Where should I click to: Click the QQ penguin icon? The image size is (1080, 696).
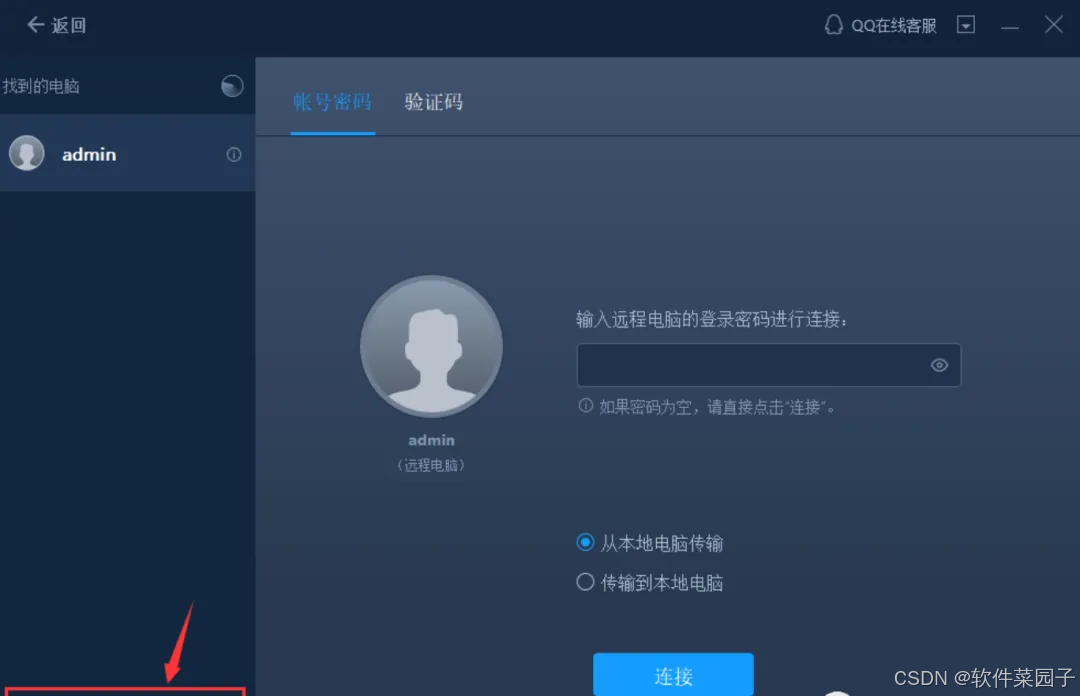pyautogui.click(x=833, y=25)
